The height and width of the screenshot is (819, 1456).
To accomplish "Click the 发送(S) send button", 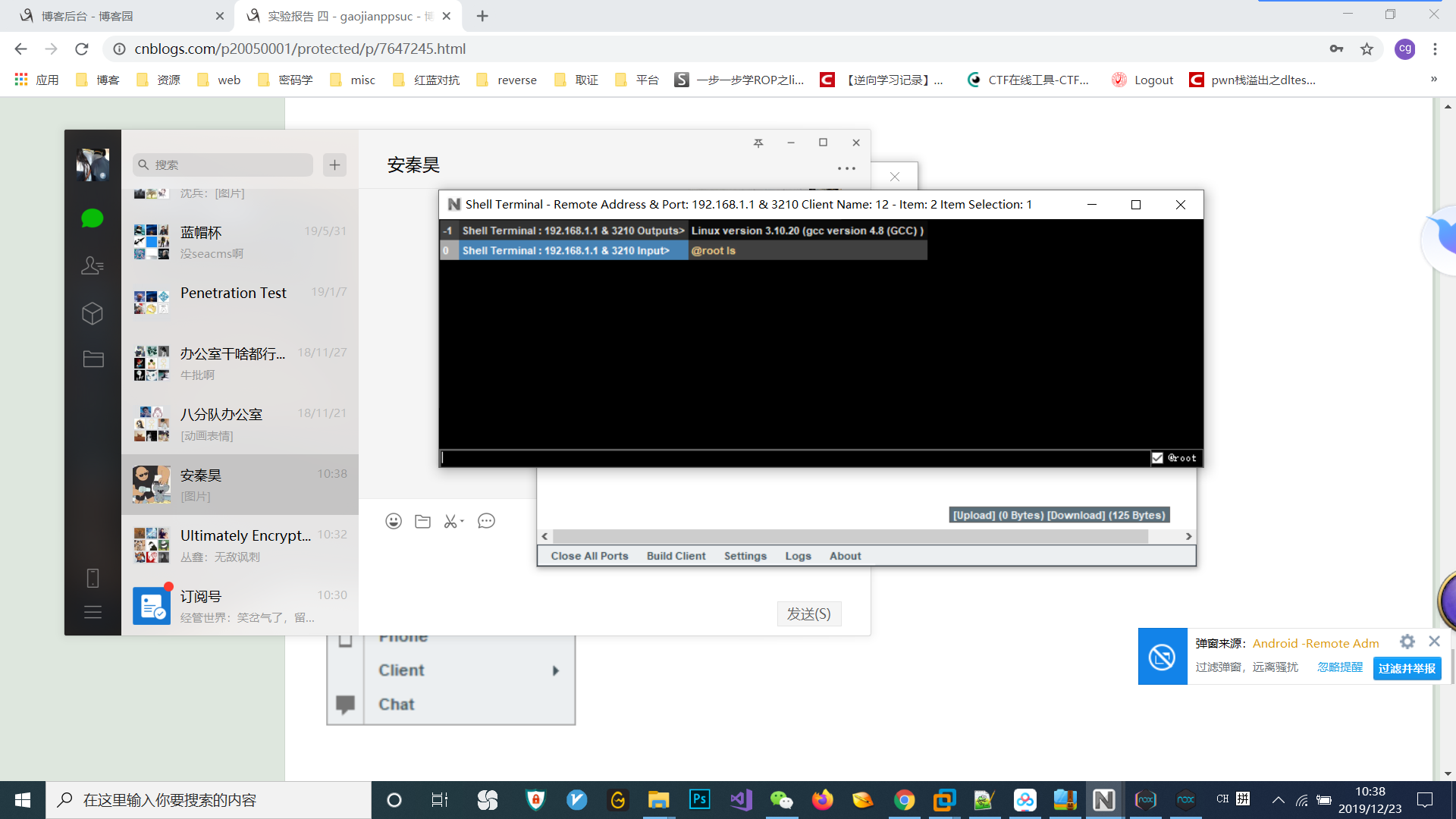I will 808,614.
